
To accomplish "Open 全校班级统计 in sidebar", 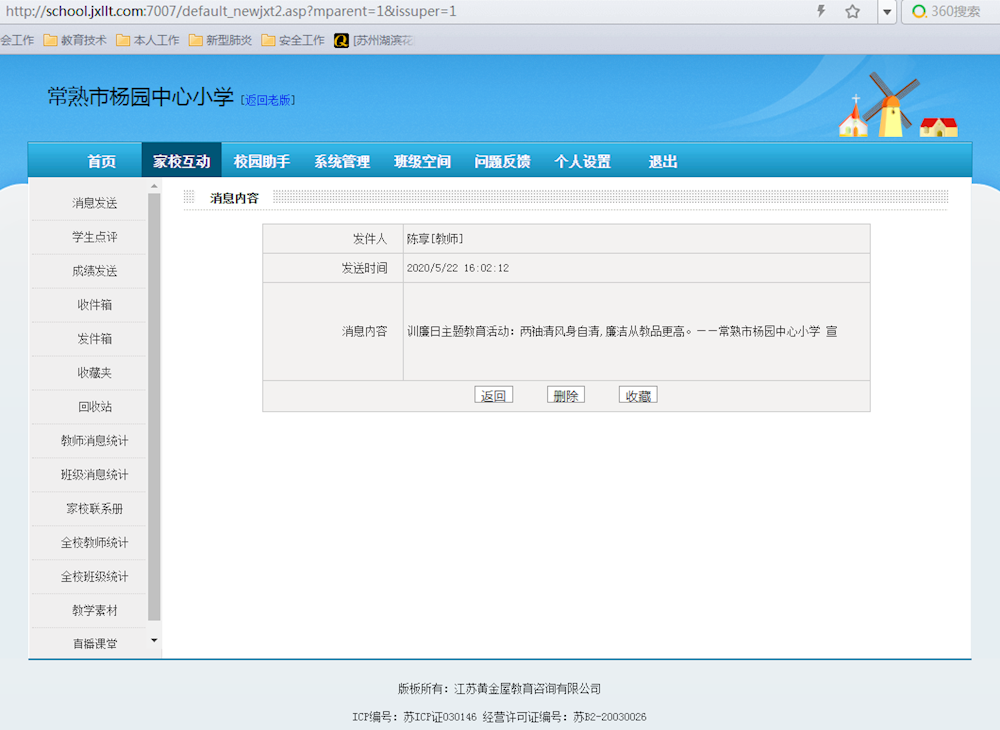I will [94, 576].
